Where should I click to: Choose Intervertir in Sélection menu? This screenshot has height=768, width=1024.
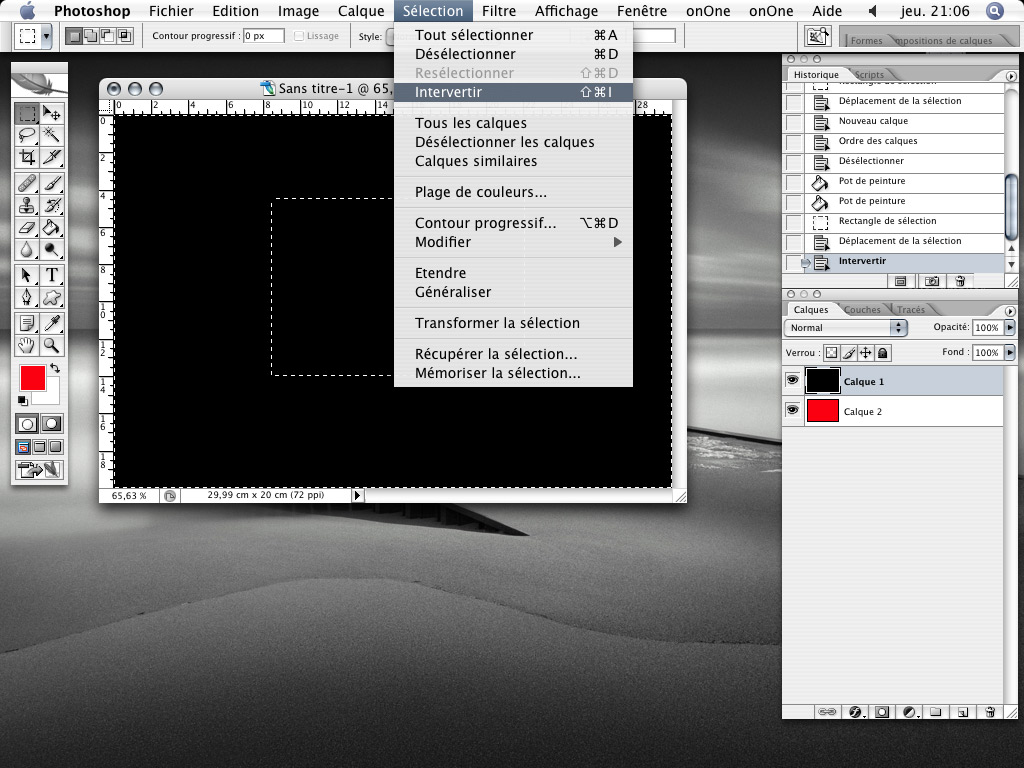tap(513, 92)
